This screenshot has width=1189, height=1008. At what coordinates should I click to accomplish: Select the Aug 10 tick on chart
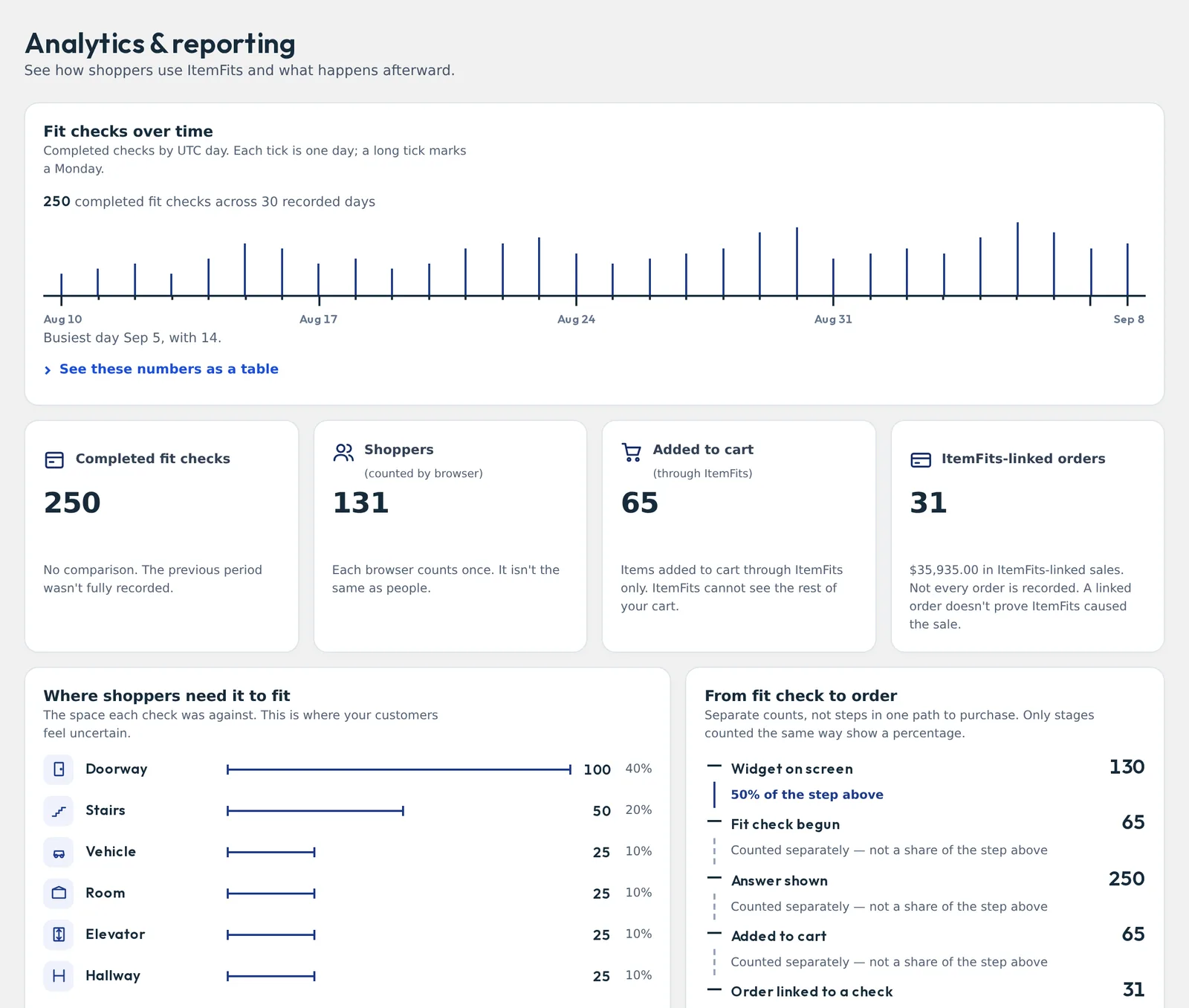point(61,289)
